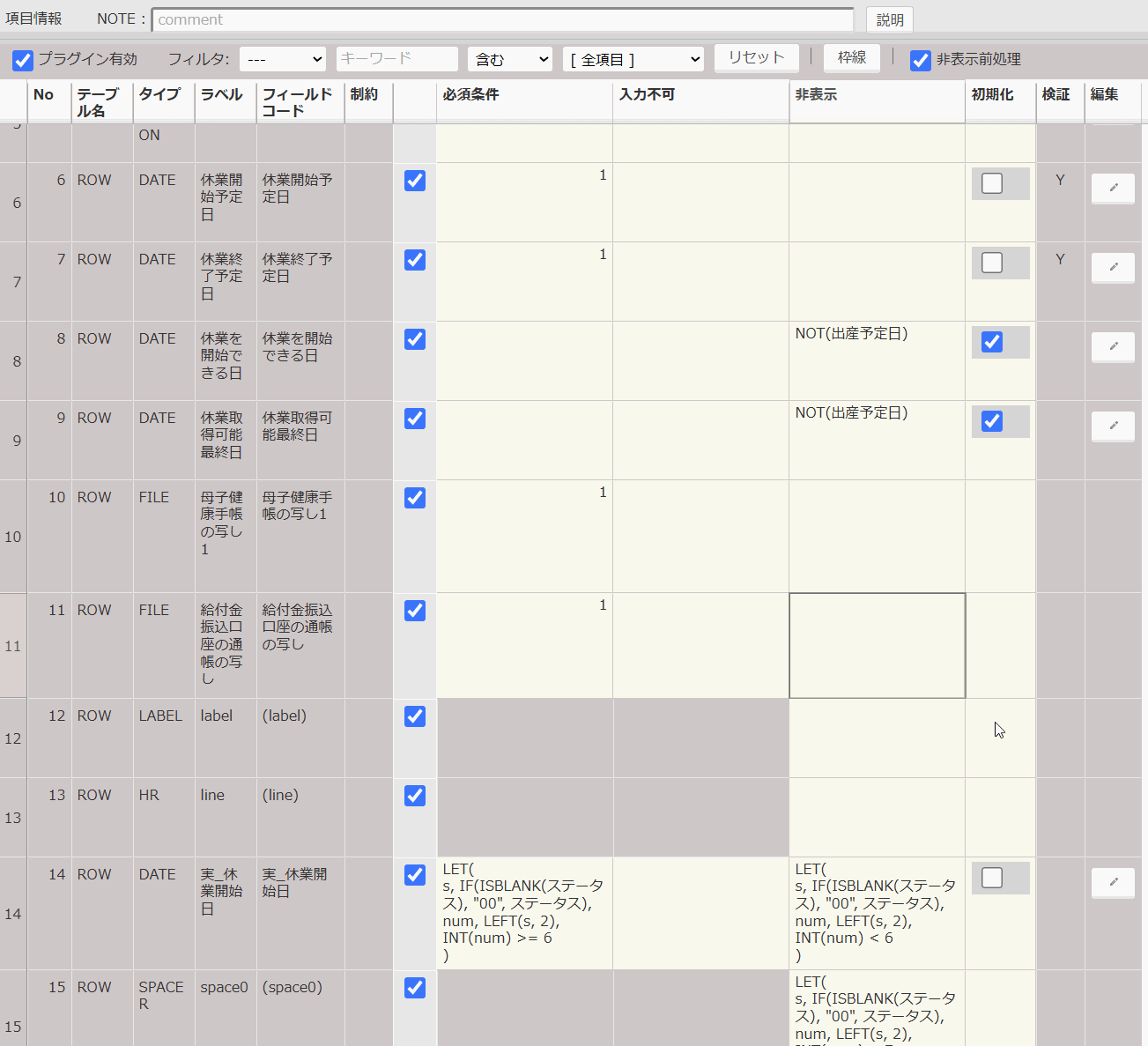
Task: Open the [ 全項目 ] field dropdown
Action: [x=633, y=58]
